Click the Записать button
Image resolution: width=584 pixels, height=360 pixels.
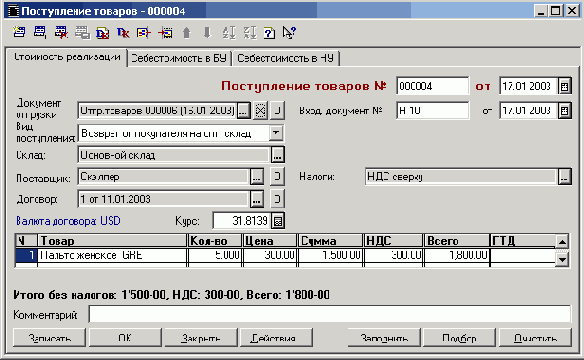tap(49, 337)
